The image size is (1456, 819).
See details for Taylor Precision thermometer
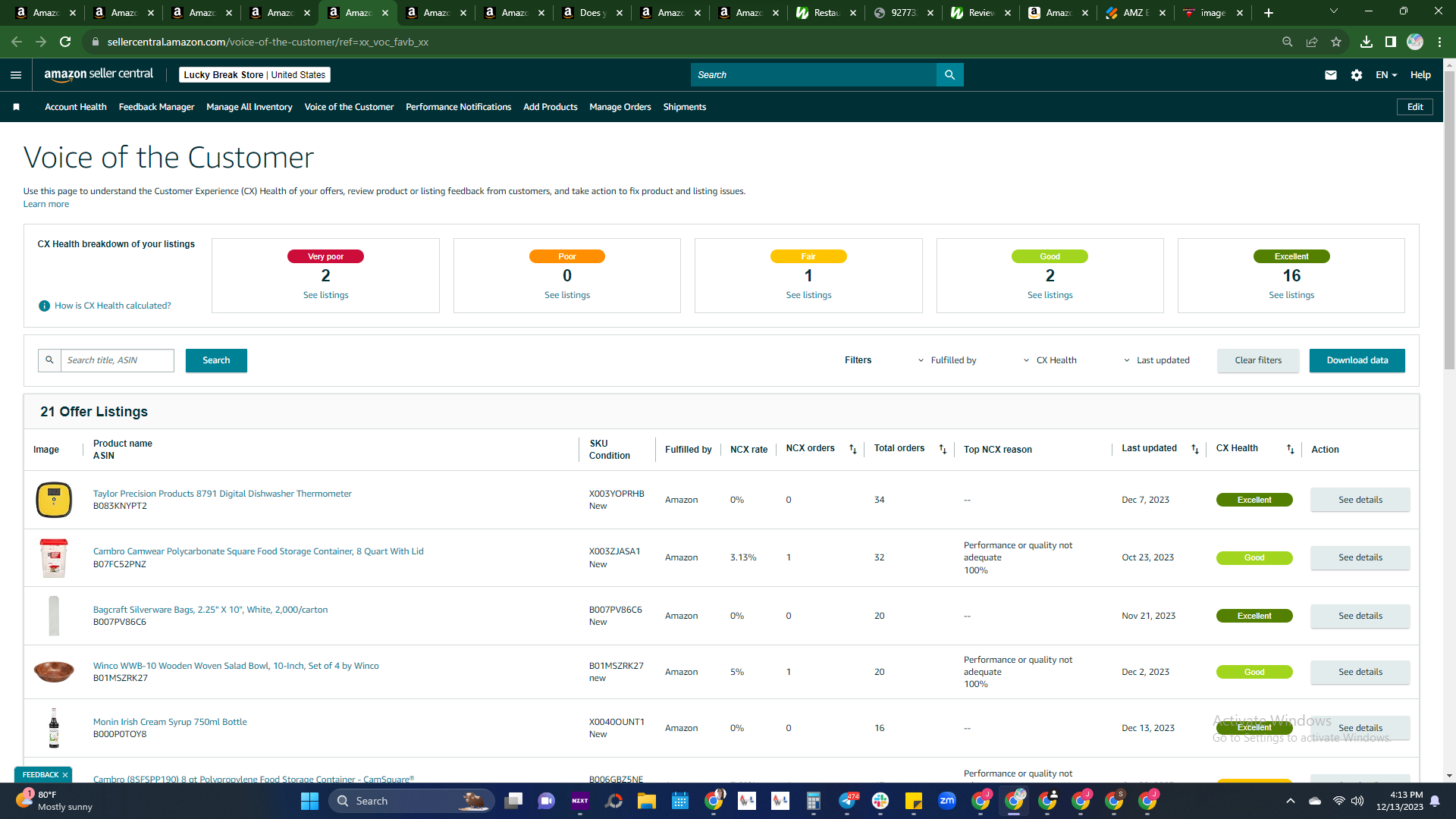pos(1360,500)
